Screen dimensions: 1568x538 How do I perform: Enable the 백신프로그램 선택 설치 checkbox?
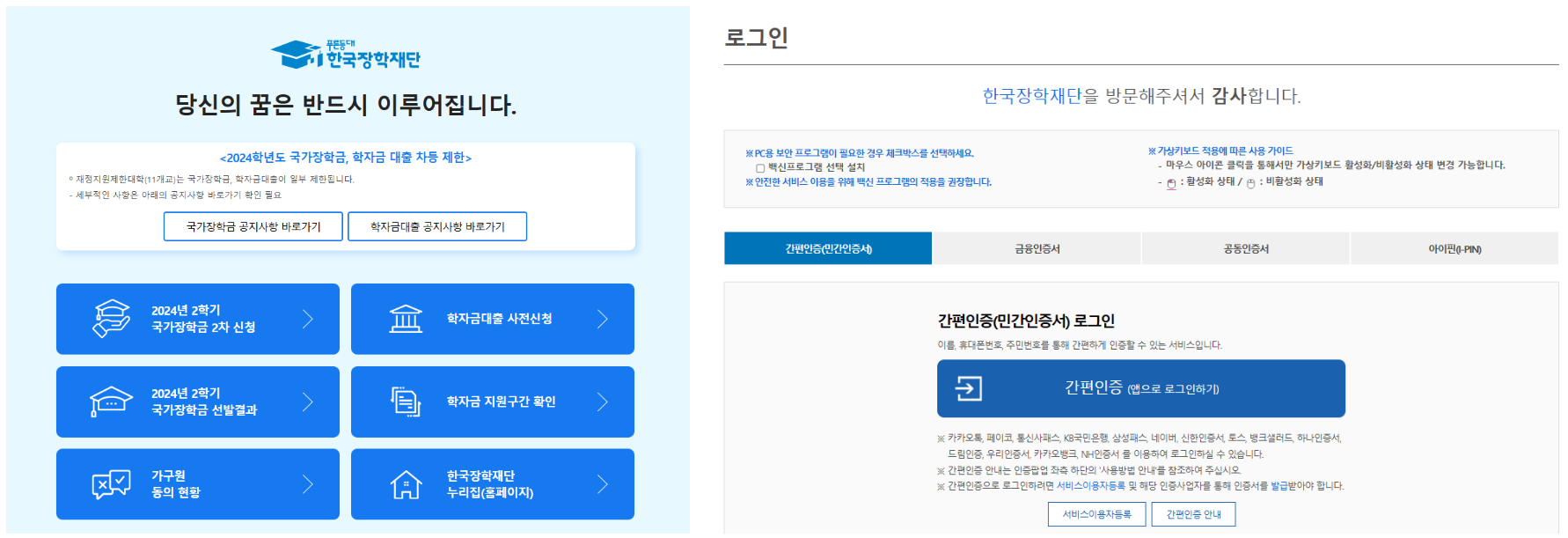coord(760,167)
